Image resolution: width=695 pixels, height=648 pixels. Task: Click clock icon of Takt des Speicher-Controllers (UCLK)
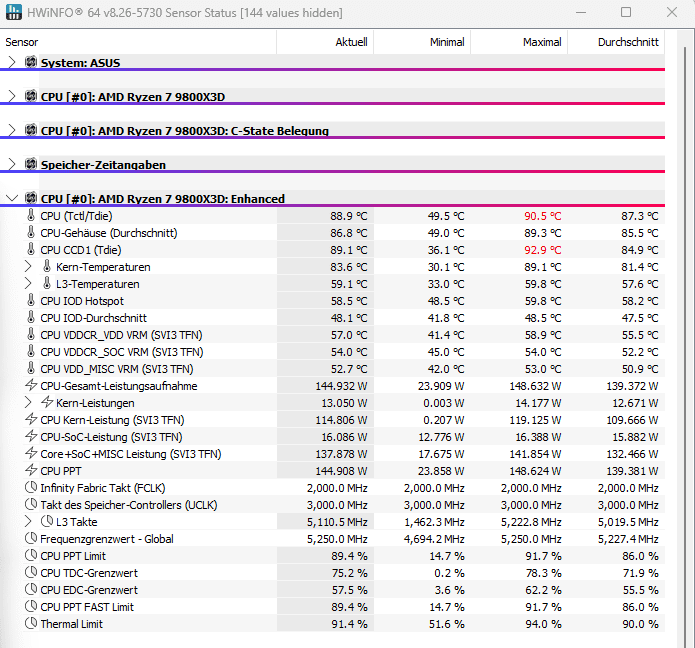click(31, 504)
